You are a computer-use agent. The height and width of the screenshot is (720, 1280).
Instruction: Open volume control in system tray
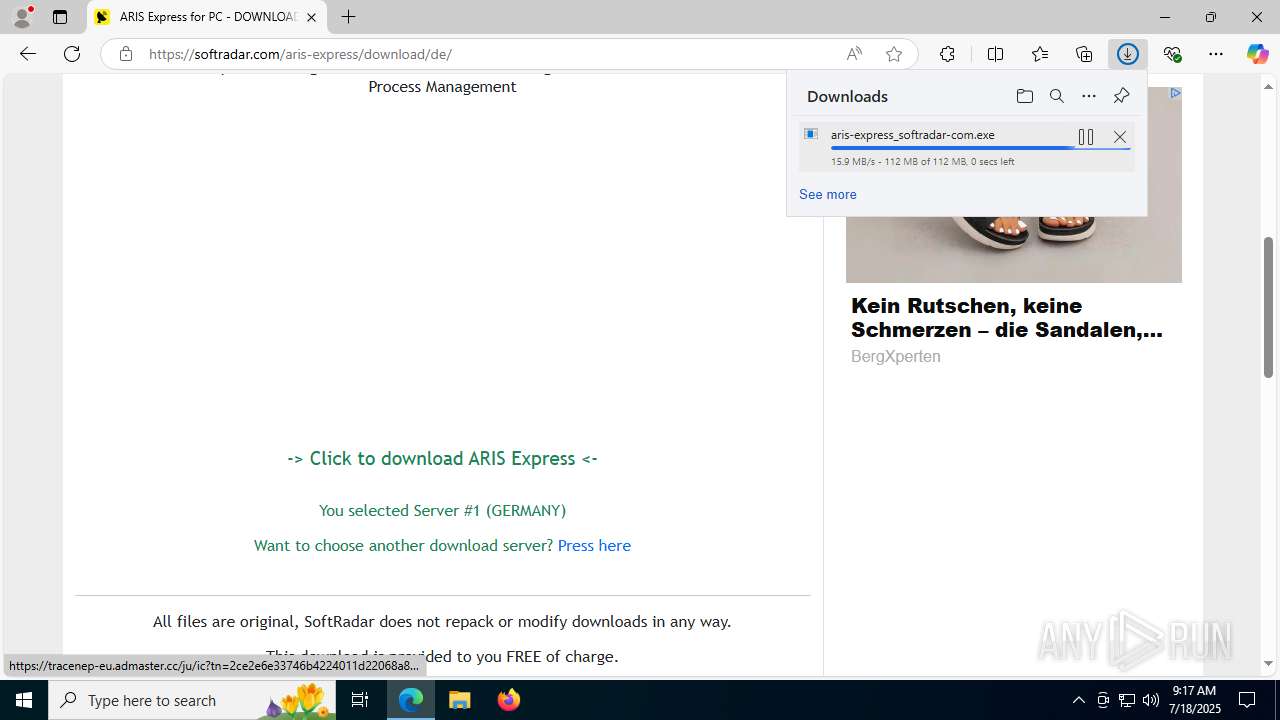click(1151, 700)
